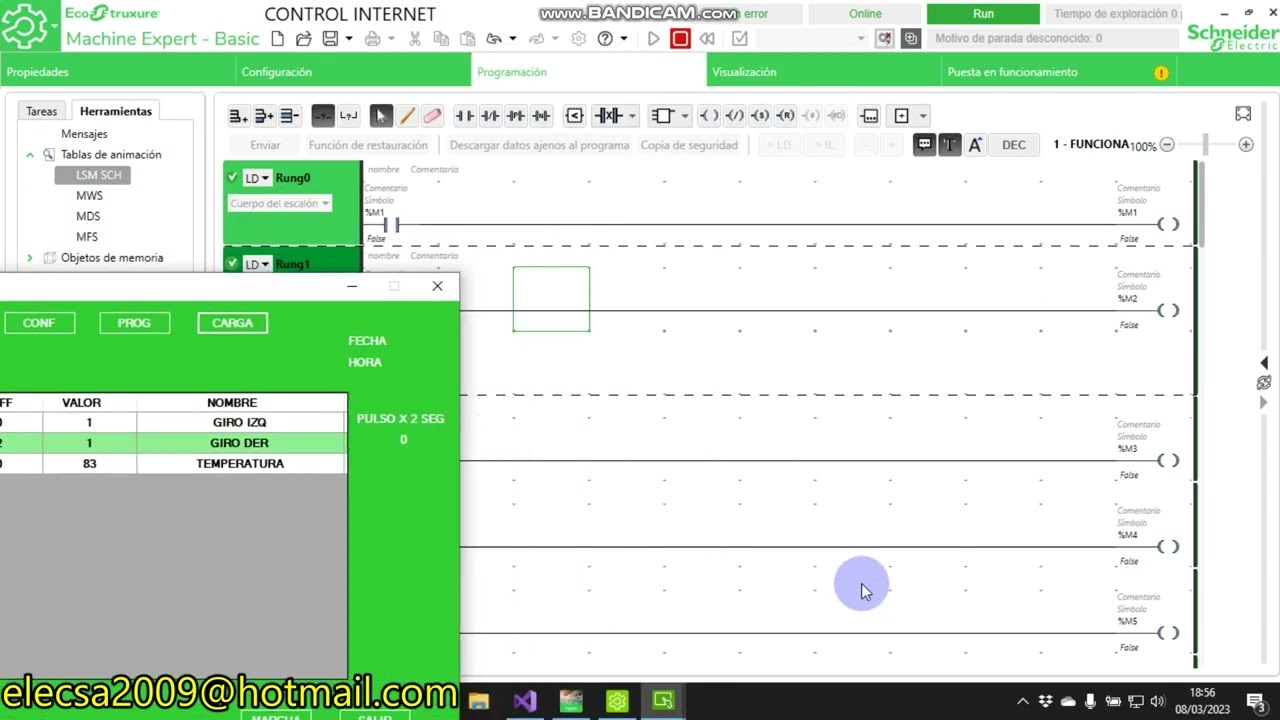
Task: Insert a reset coil
Action: pos(785,116)
